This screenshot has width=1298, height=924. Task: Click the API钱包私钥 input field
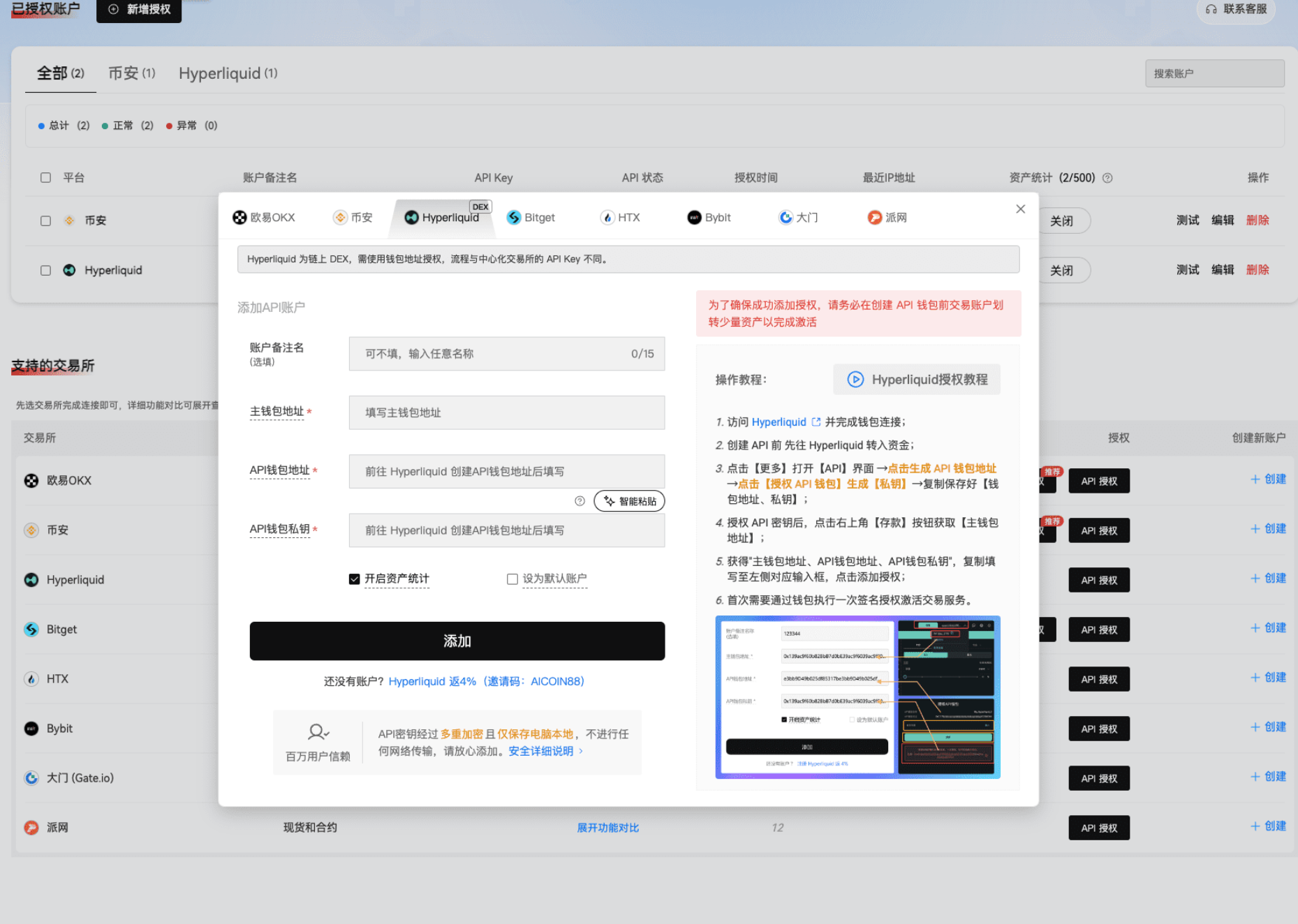point(507,530)
